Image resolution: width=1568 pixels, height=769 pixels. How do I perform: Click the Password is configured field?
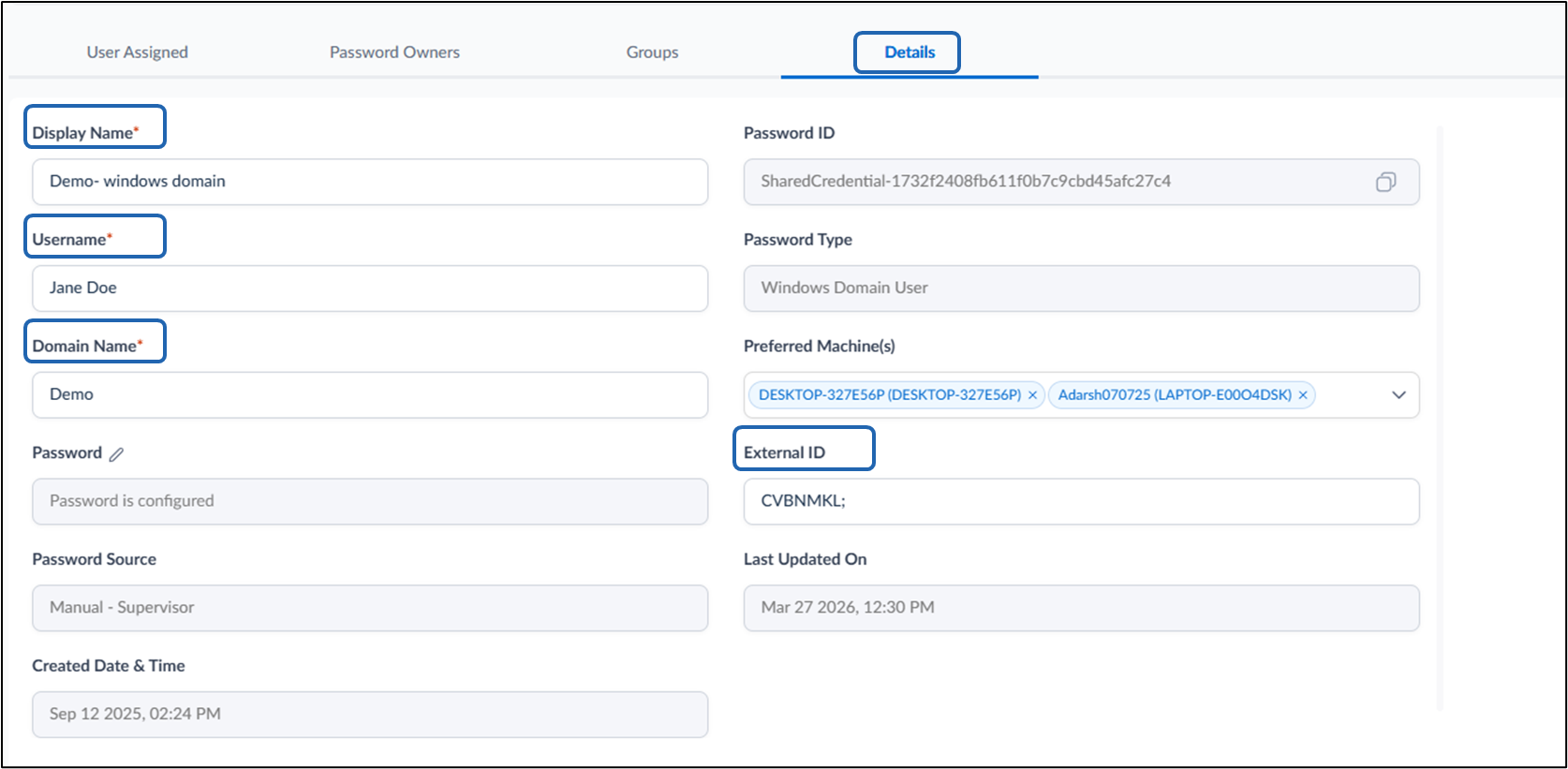(370, 501)
